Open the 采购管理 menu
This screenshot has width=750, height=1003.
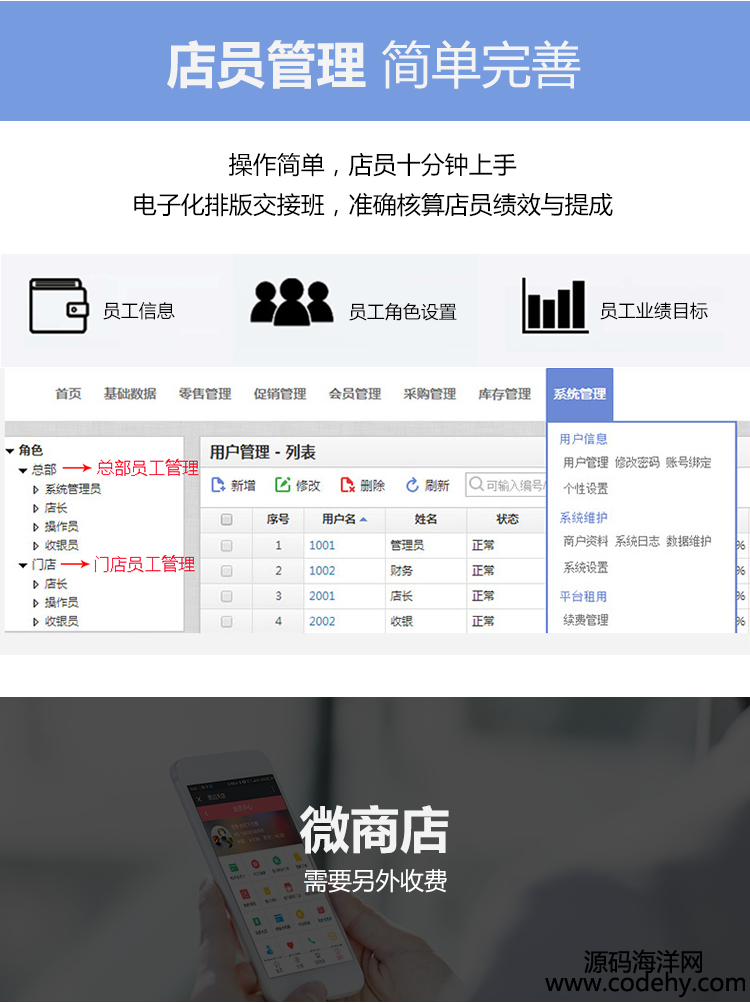429,394
